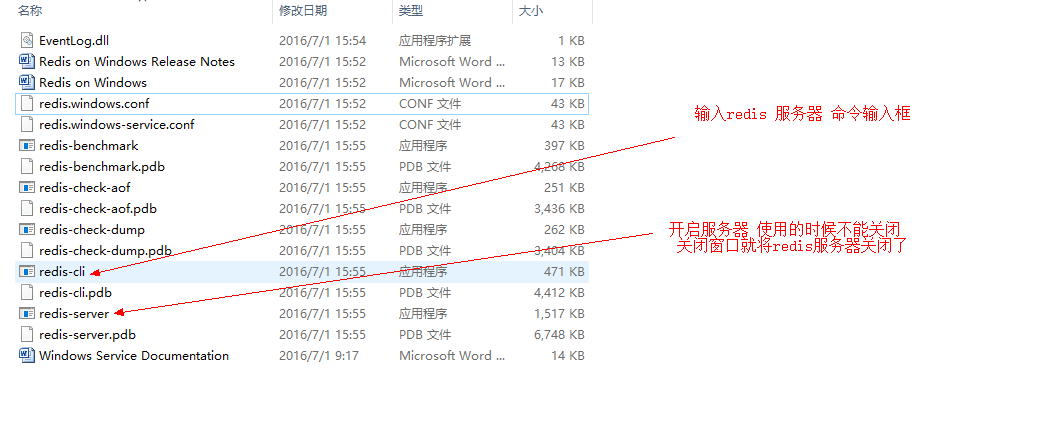Select the file name redis-check-aof.pdb
The image size is (1046, 425).
[98, 209]
